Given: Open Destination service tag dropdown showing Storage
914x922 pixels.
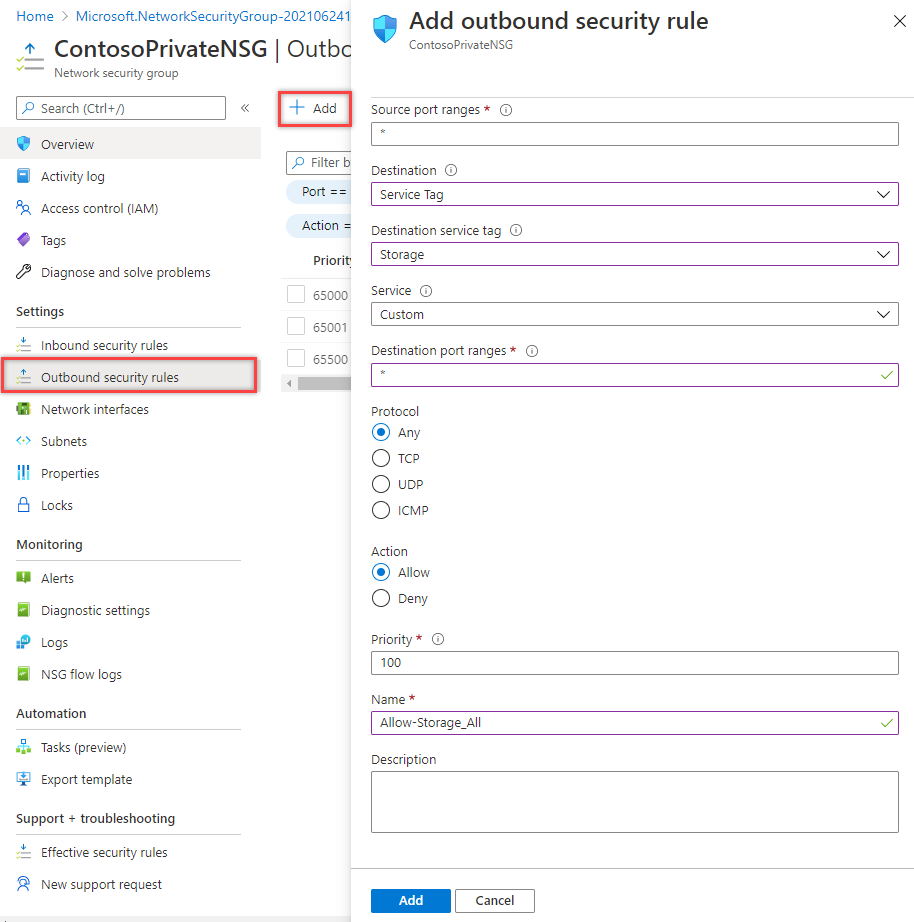Looking at the screenshot, I should [x=635, y=254].
